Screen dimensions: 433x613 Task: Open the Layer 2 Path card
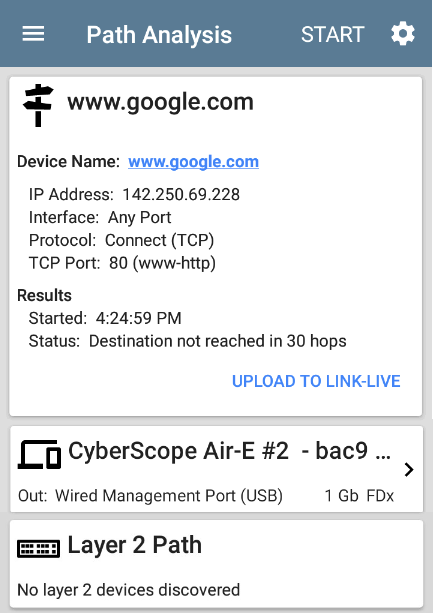click(x=216, y=564)
